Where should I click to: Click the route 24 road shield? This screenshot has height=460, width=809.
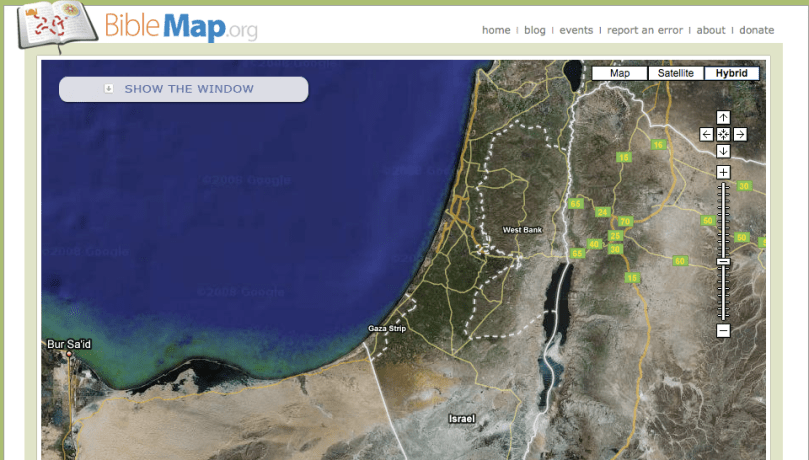[x=602, y=212]
